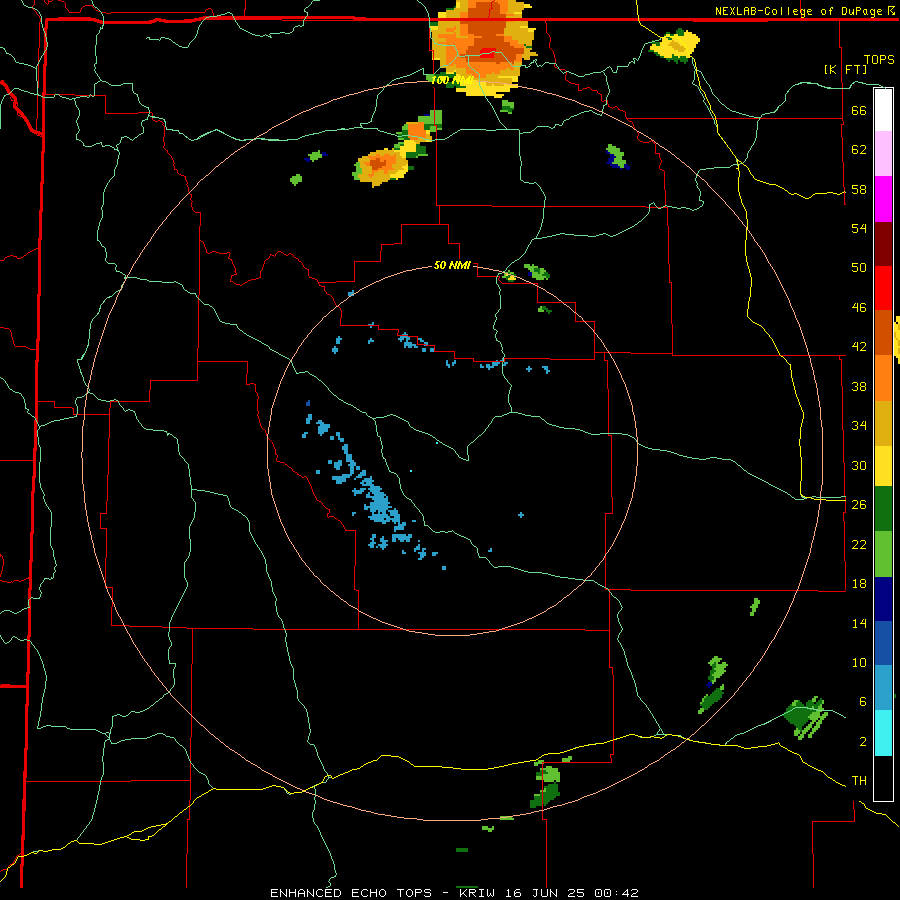Click the legend value 46
The image size is (900, 900).
pyautogui.click(x=859, y=308)
